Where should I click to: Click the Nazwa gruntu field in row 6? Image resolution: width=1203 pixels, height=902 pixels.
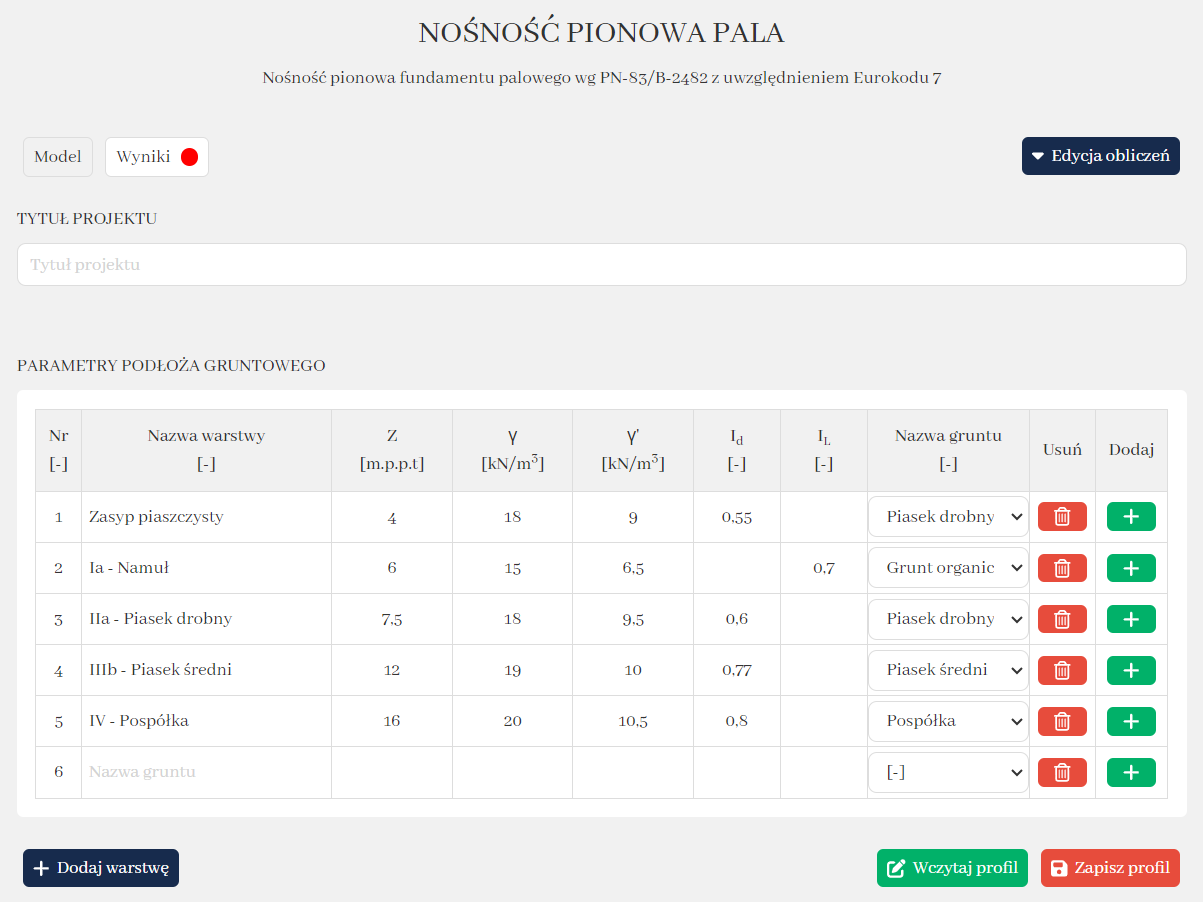(x=206, y=772)
